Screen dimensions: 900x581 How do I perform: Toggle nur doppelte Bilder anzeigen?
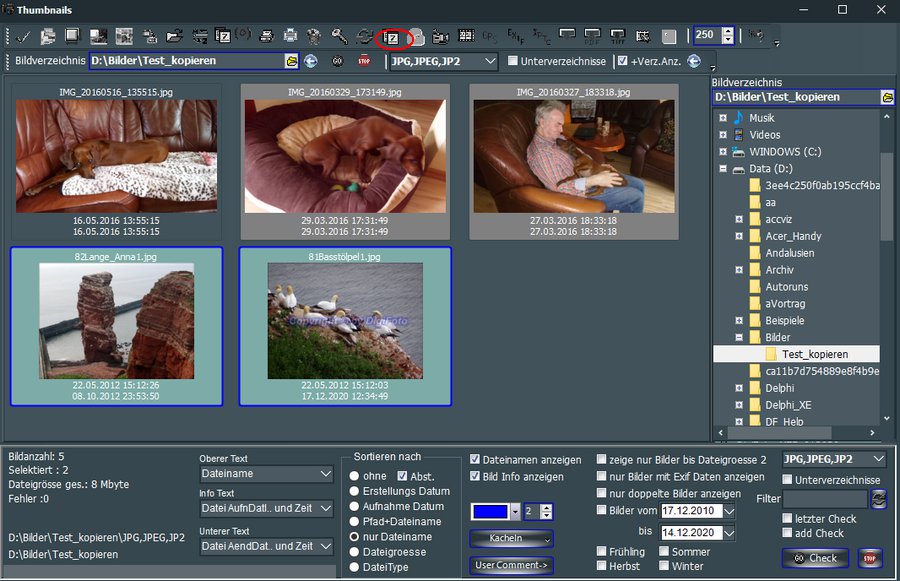tap(601, 494)
